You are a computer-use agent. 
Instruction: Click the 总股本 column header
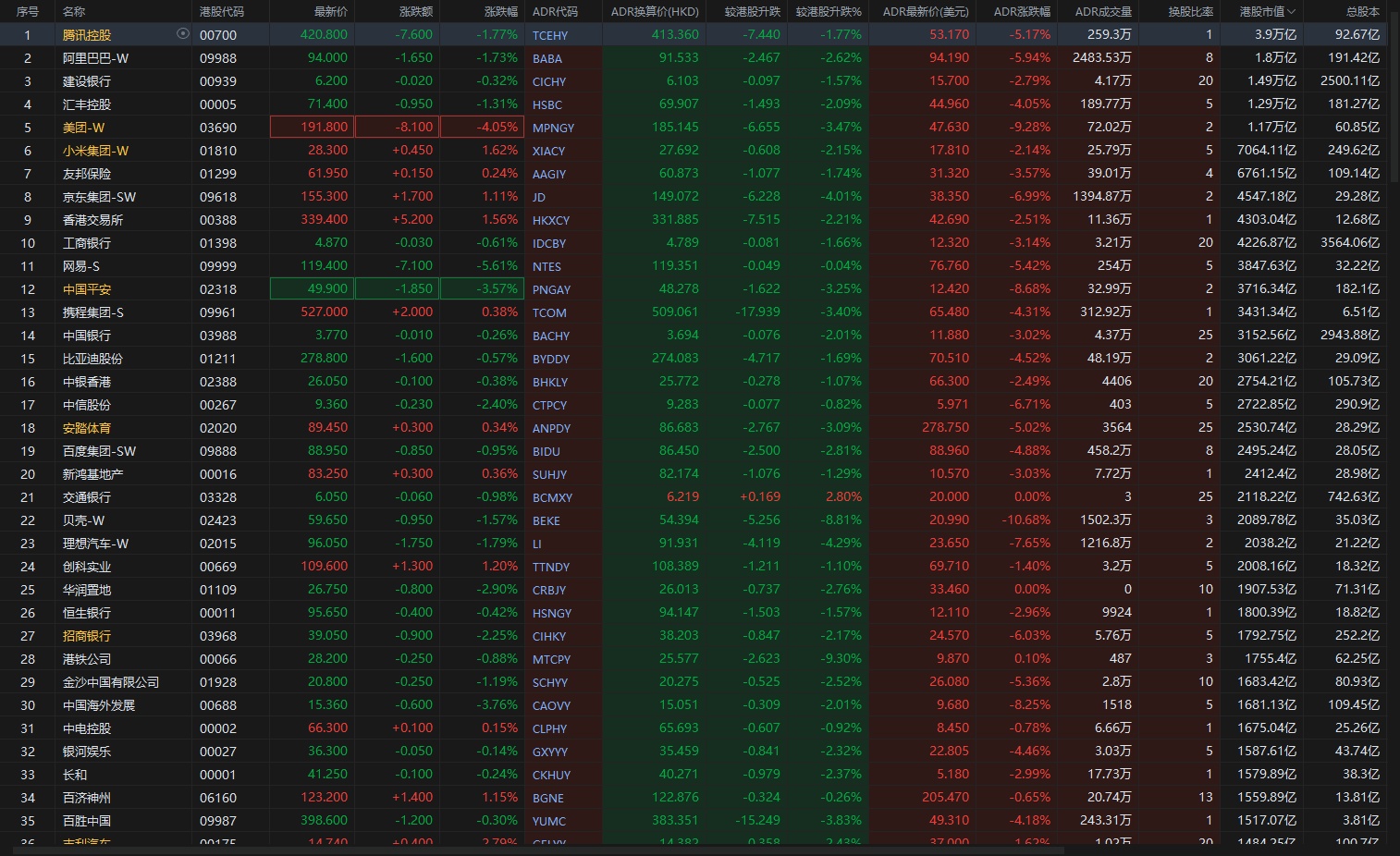[x=1362, y=12]
